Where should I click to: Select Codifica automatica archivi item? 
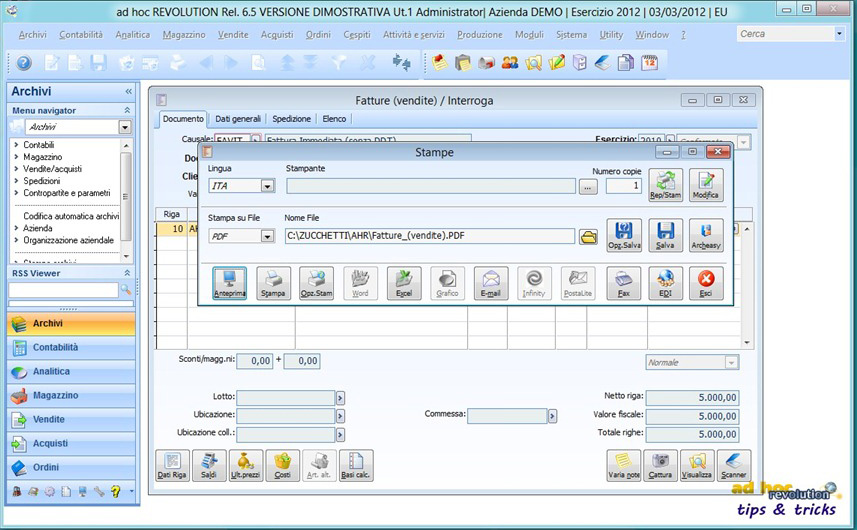pyautogui.click(x=71, y=216)
